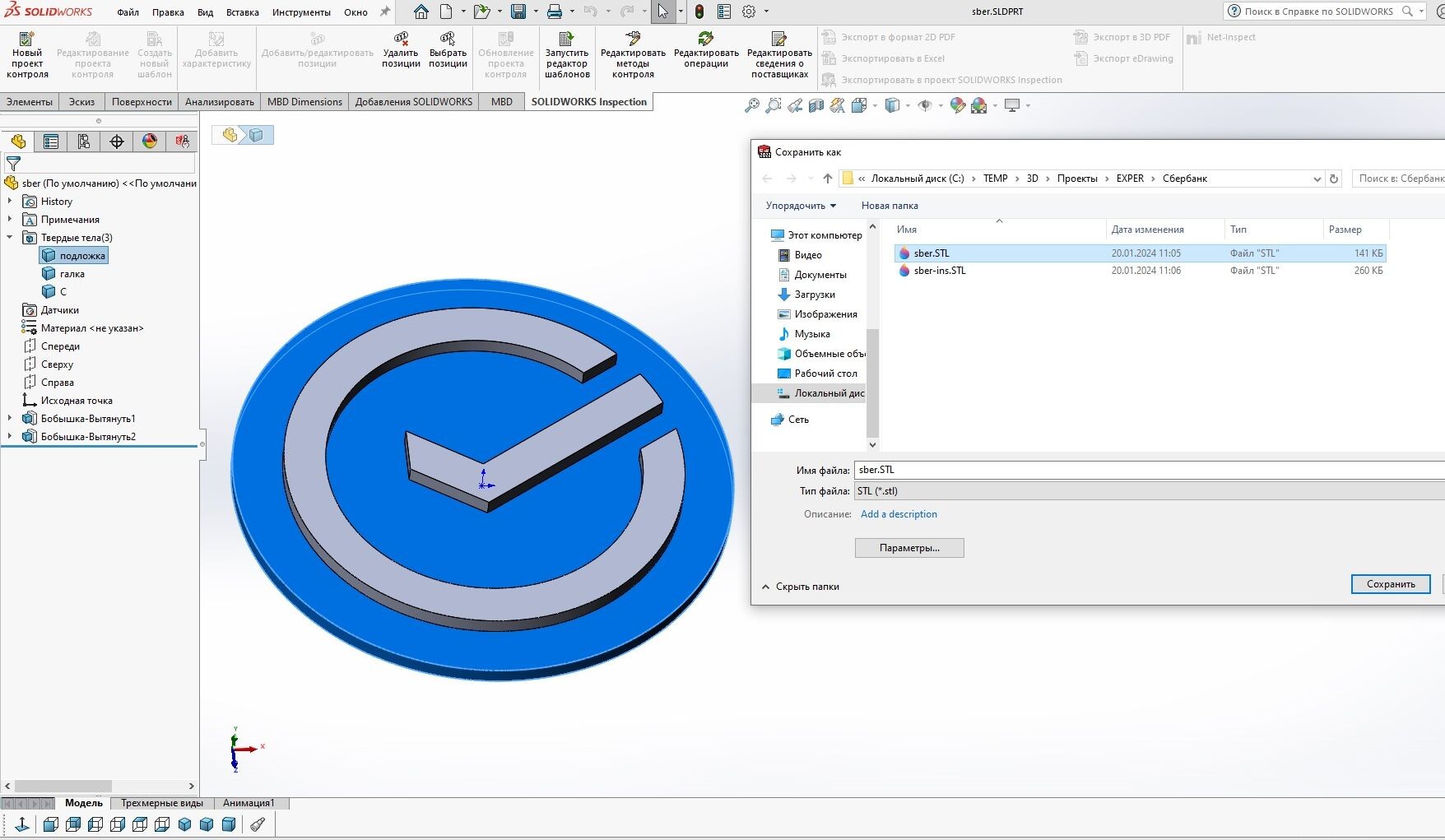The height and width of the screenshot is (840, 1445).
Task: Expand the History tree node
Action: pyautogui.click(x=10, y=201)
